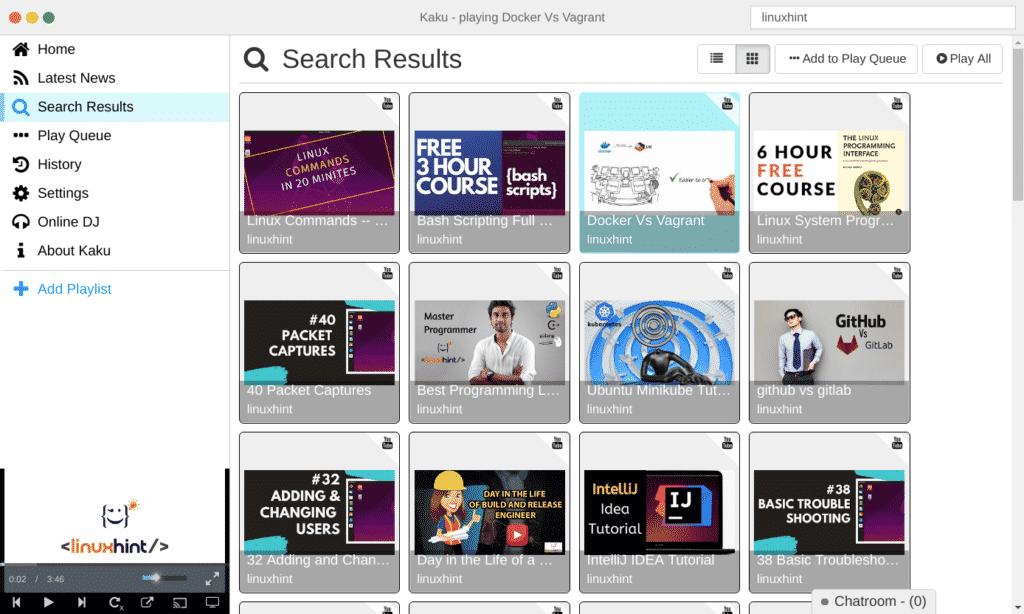
Task: Open Ubuntu Minikube Tutorial video
Action: click(659, 343)
